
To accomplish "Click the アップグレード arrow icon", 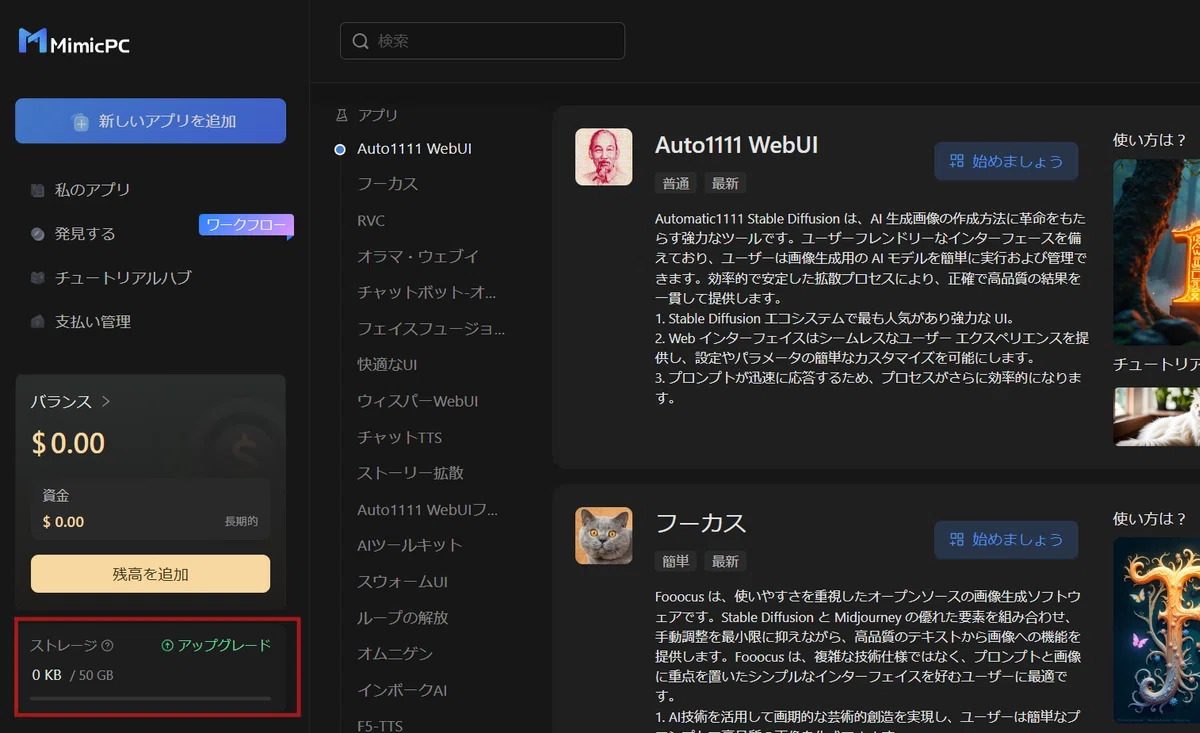I will coord(167,646).
